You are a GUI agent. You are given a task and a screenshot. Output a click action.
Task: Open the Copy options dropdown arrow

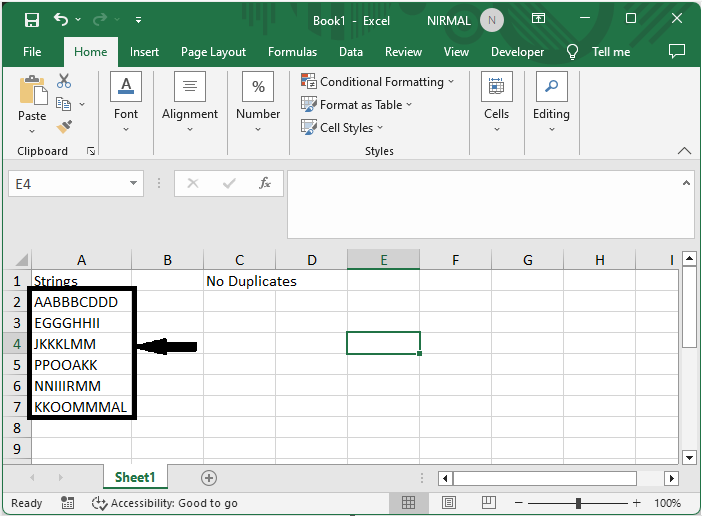tap(82, 104)
